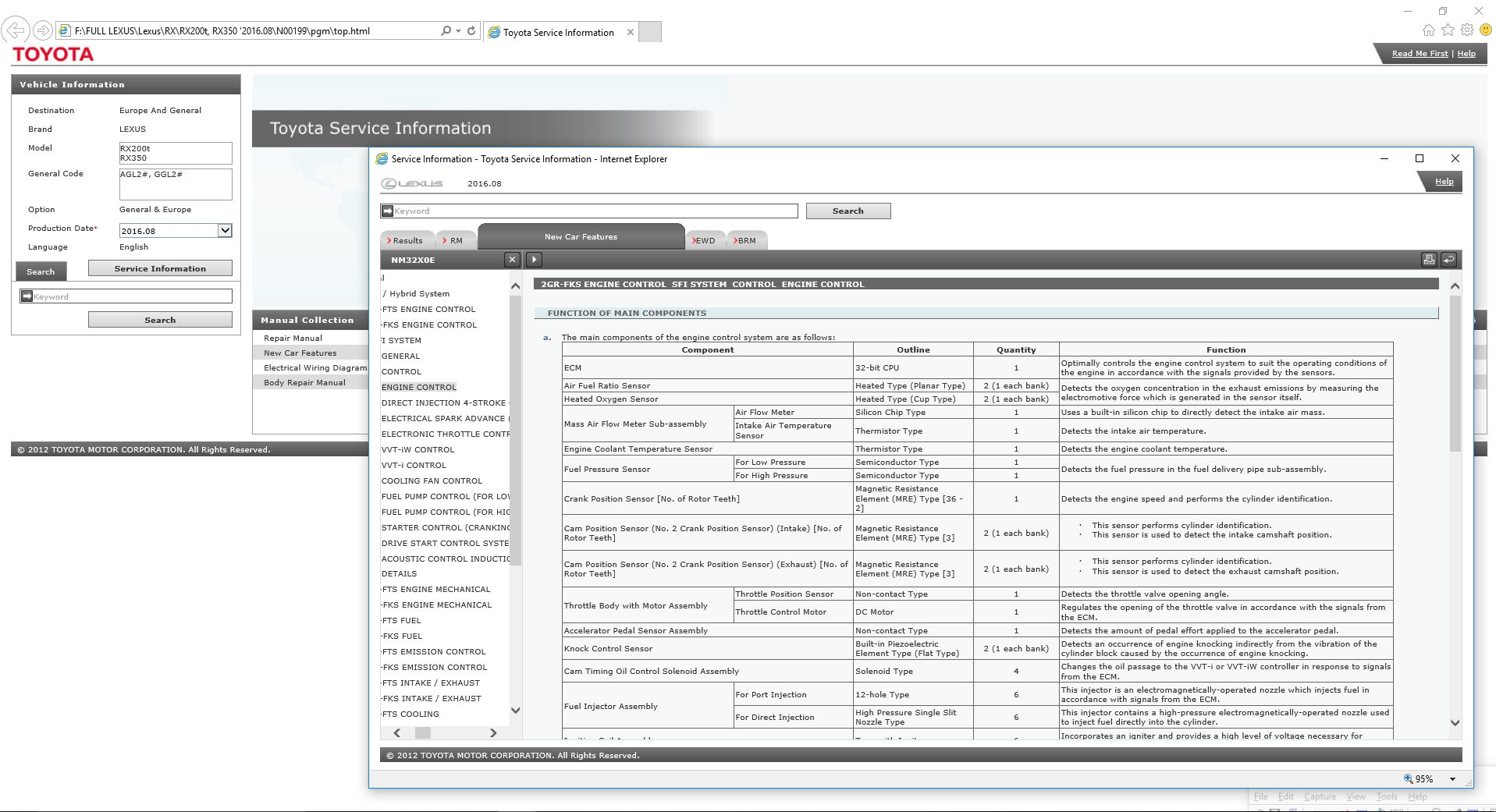Open the Help link in the popup window
1496x812 pixels.
pos(1444,181)
